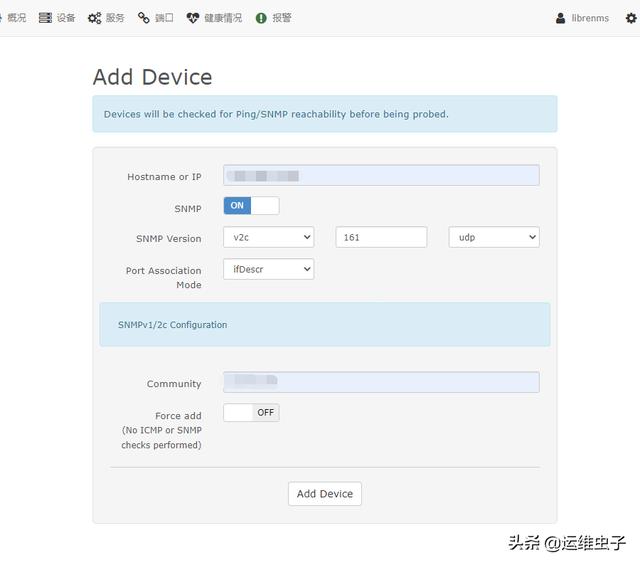Click the 'SNMP Version' label
Image resolution: width=640 pixels, height=565 pixels.
[x=169, y=238]
